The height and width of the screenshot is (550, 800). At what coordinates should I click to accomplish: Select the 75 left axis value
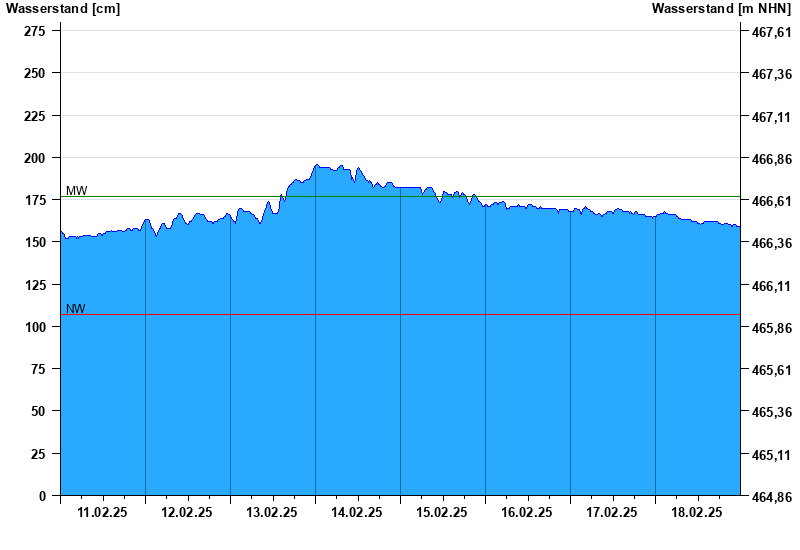pyautogui.click(x=38, y=369)
